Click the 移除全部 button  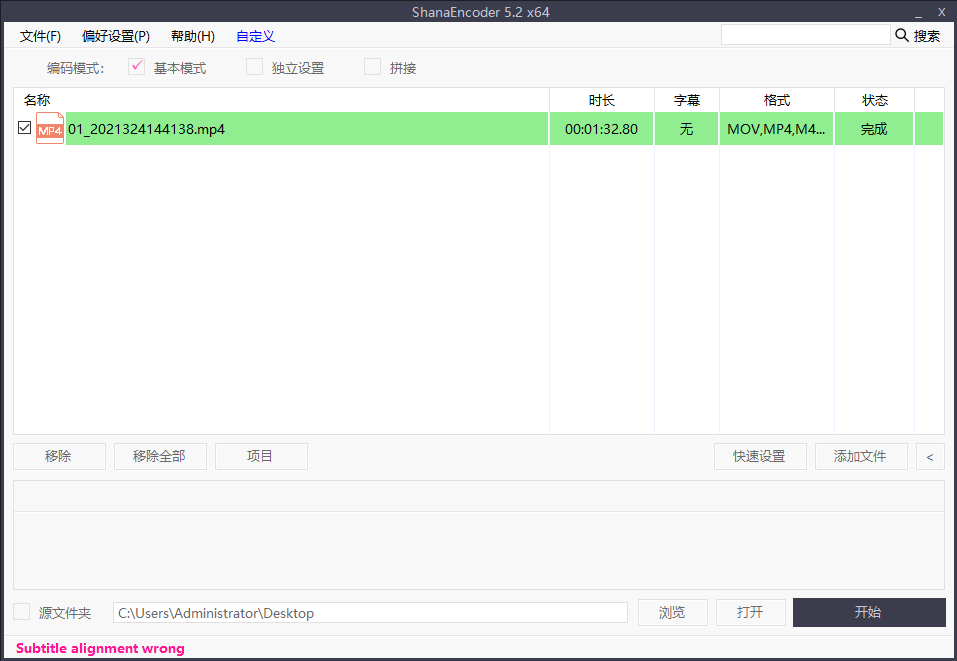tap(160, 457)
